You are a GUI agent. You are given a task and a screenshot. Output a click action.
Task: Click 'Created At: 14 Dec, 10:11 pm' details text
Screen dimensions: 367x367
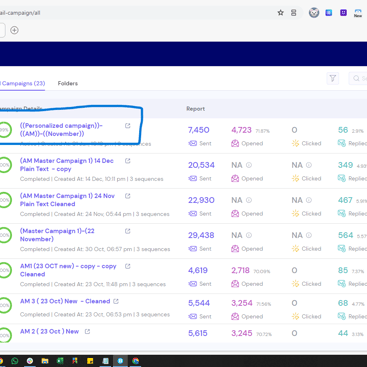click(90, 179)
